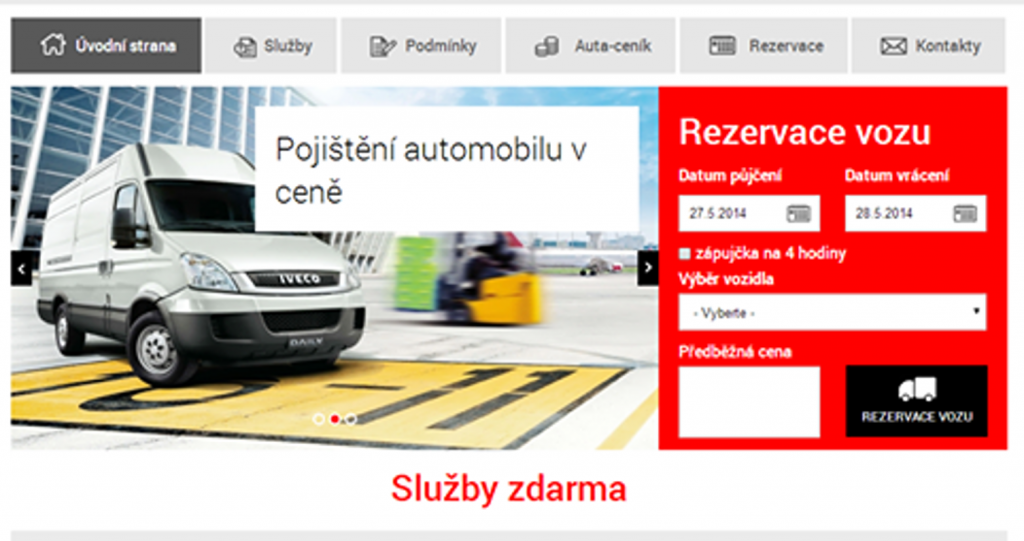1024x541 pixels.
Task: Show previous slide with left arrow
Action: [21, 268]
